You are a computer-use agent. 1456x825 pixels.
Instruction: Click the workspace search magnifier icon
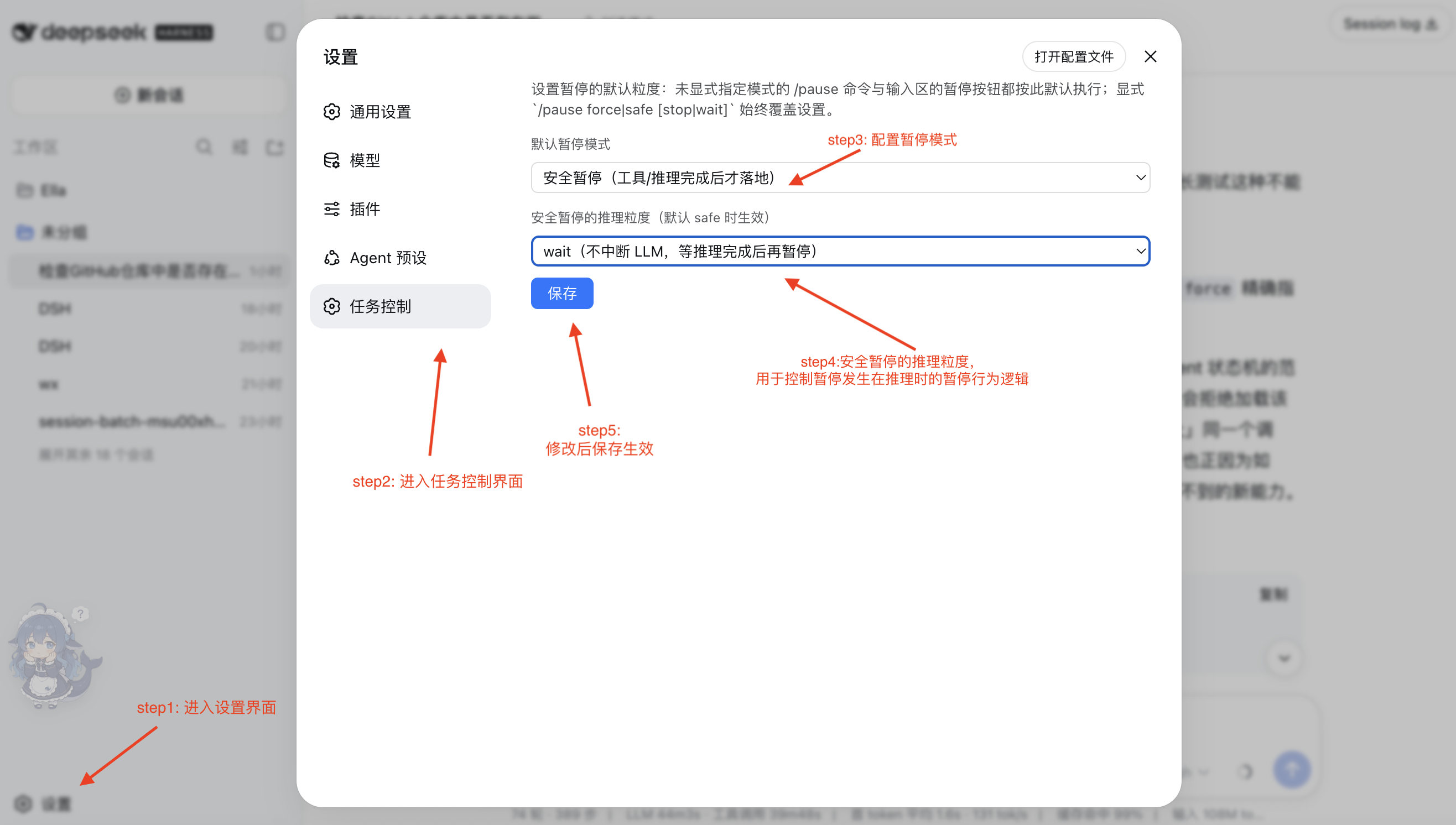(204, 147)
